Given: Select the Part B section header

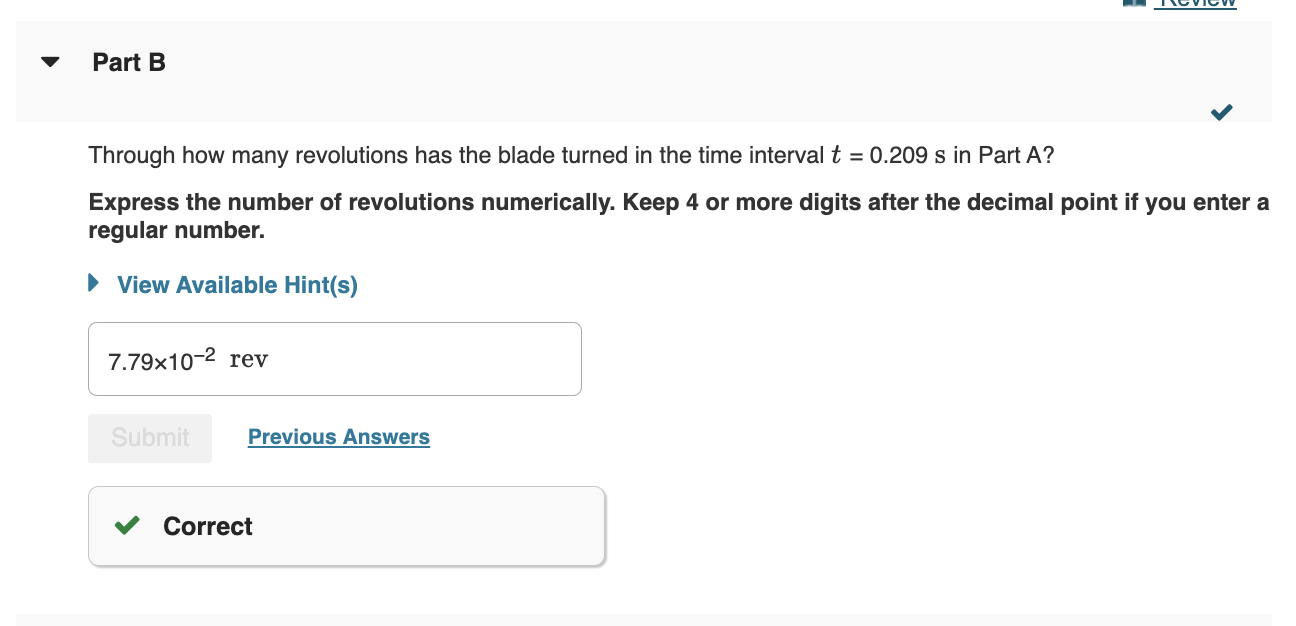Looking at the screenshot, I should click(129, 62).
